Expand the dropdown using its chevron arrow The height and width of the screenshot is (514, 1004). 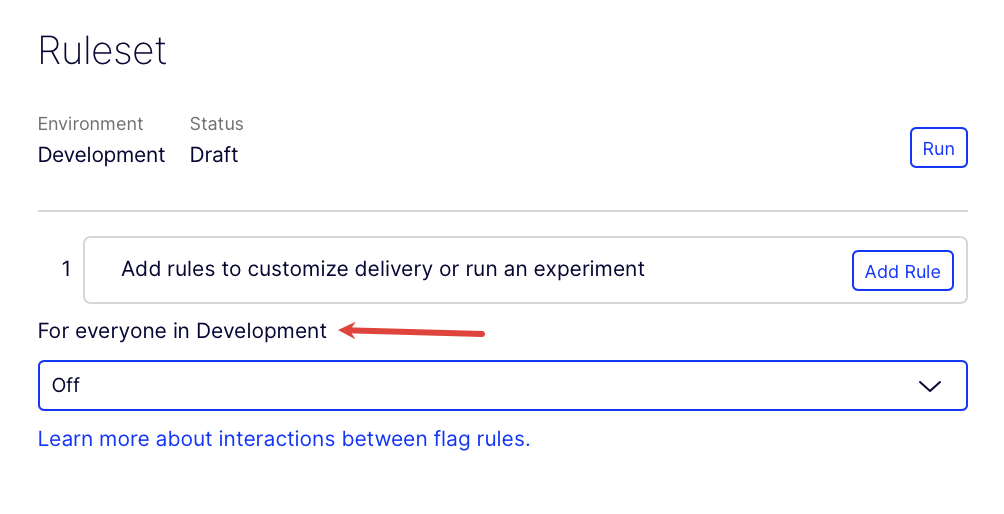click(929, 386)
